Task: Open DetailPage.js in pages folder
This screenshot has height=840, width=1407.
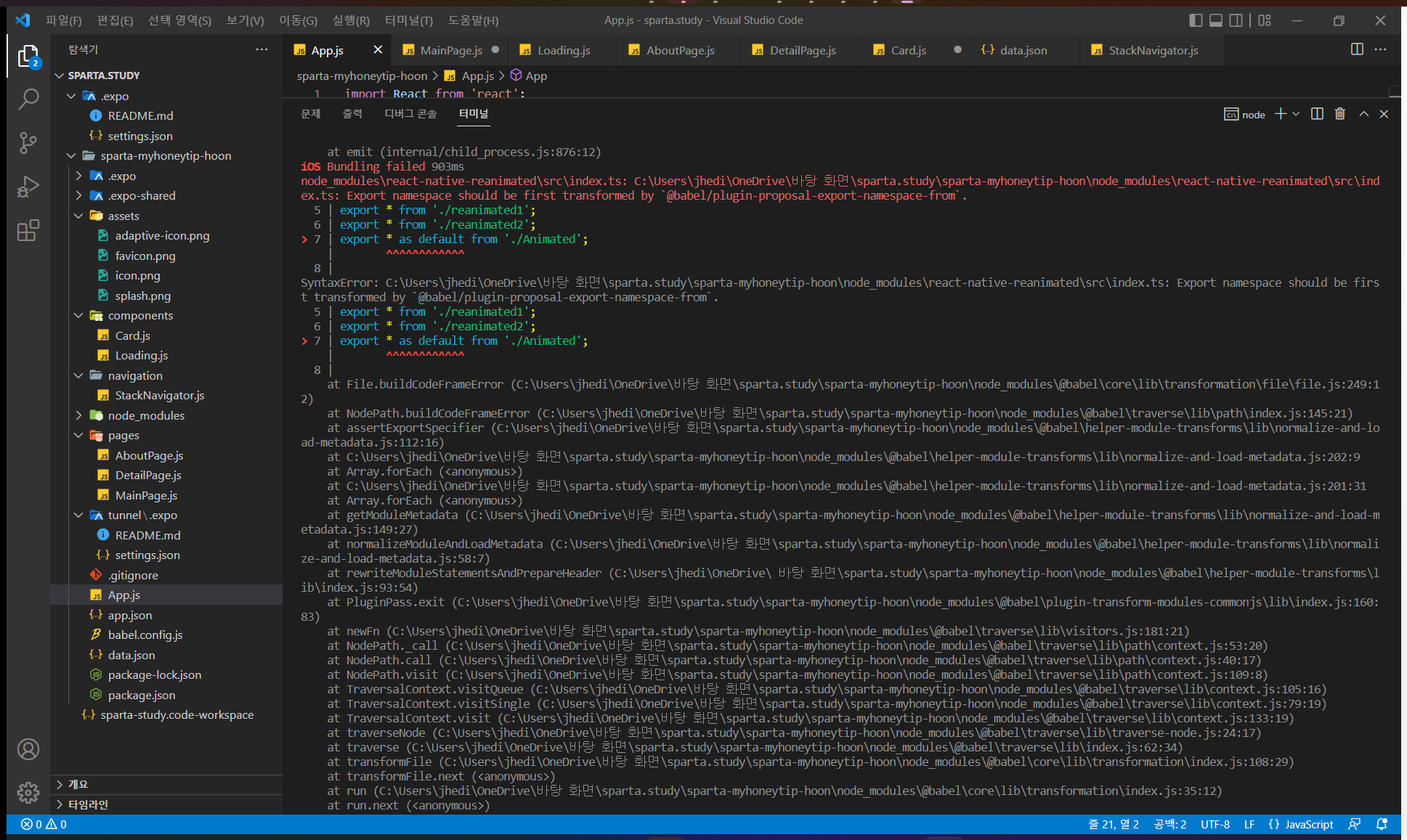Action: pyautogui.click(x=148, y=475)
